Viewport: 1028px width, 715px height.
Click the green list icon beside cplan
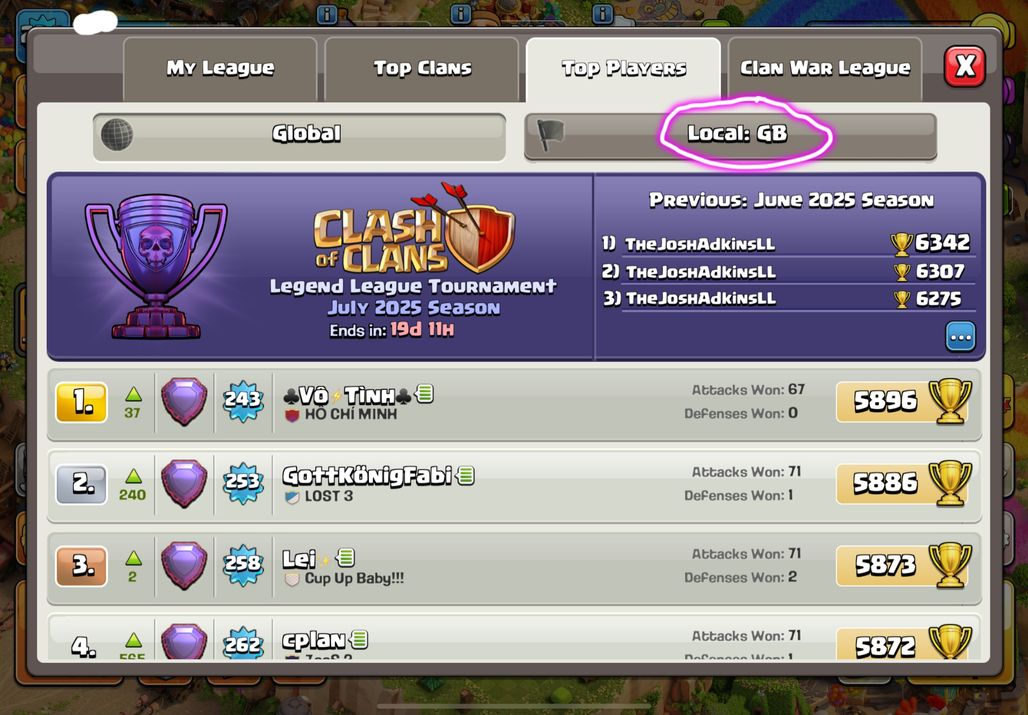pos(359,639)
